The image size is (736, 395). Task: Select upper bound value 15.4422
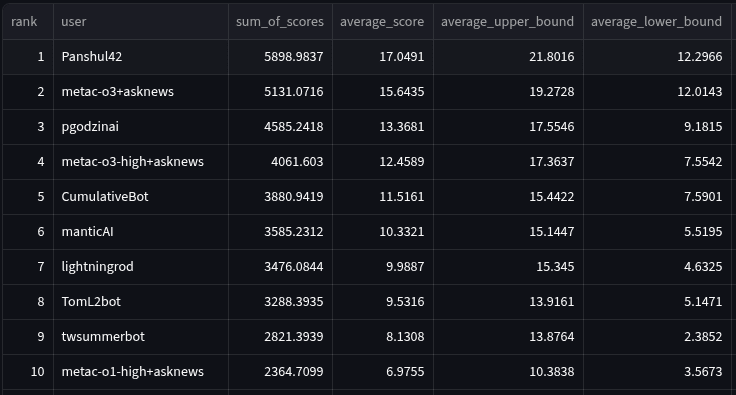508,197
